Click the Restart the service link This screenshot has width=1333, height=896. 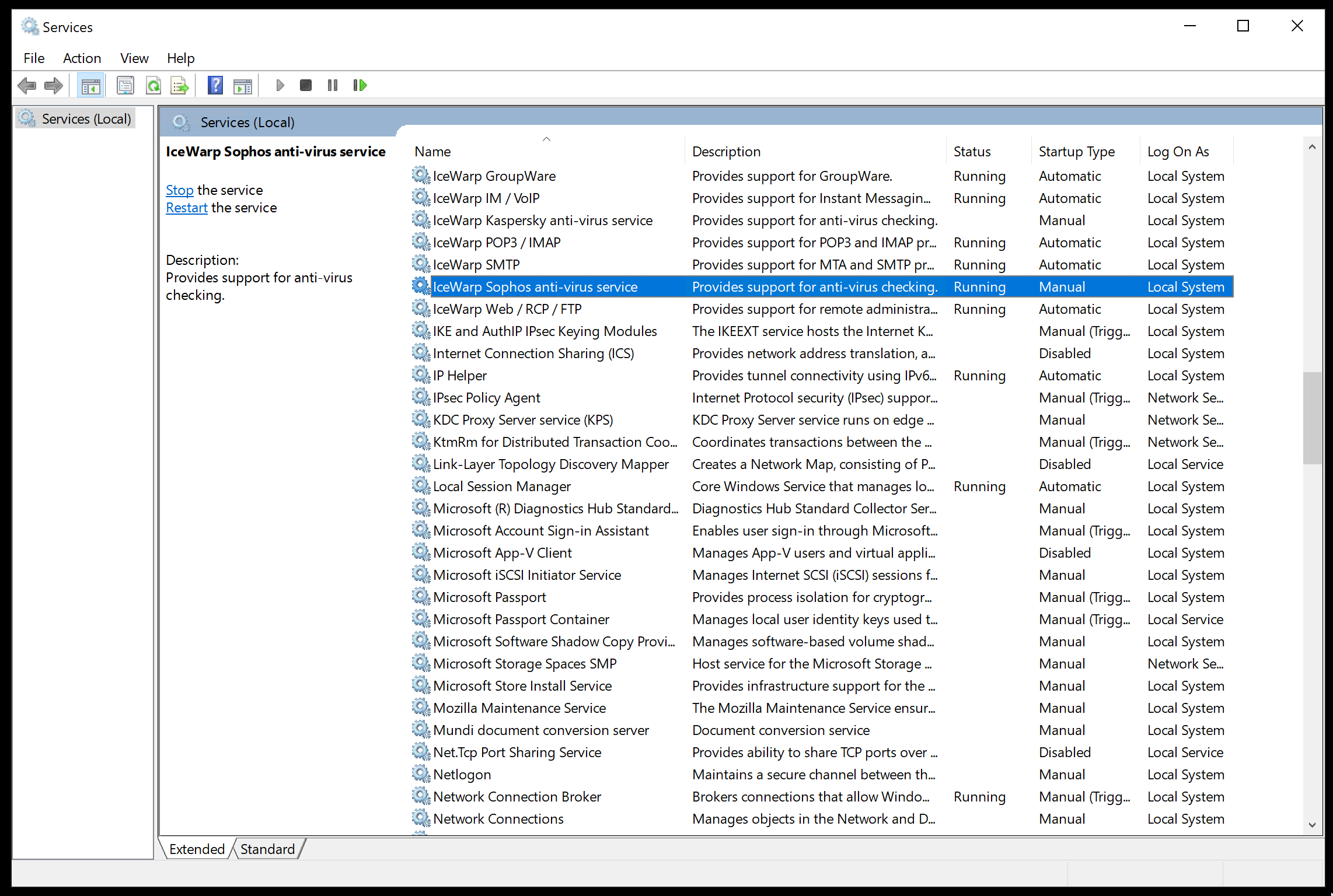pyautogui.click(x=187, y=208)
